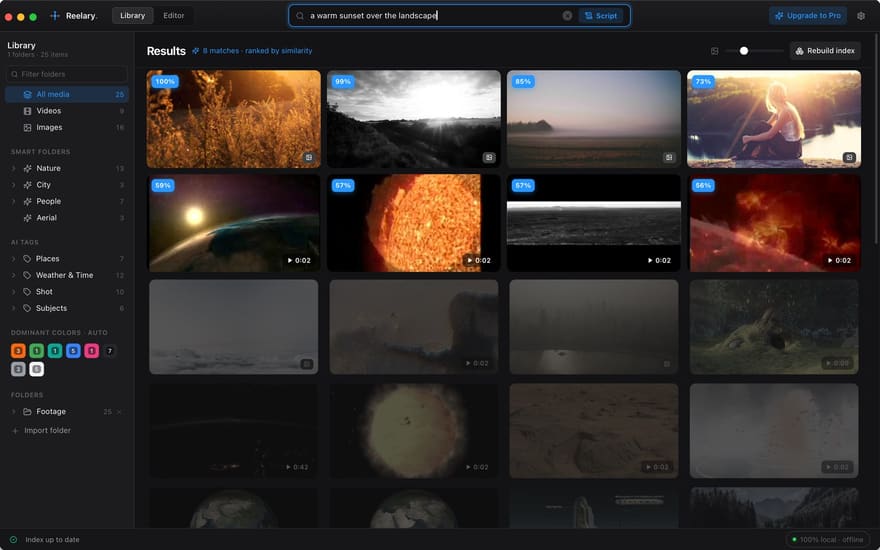
Task: Click the 0:02 play badge on the 59% video
Action: [299, 260]
